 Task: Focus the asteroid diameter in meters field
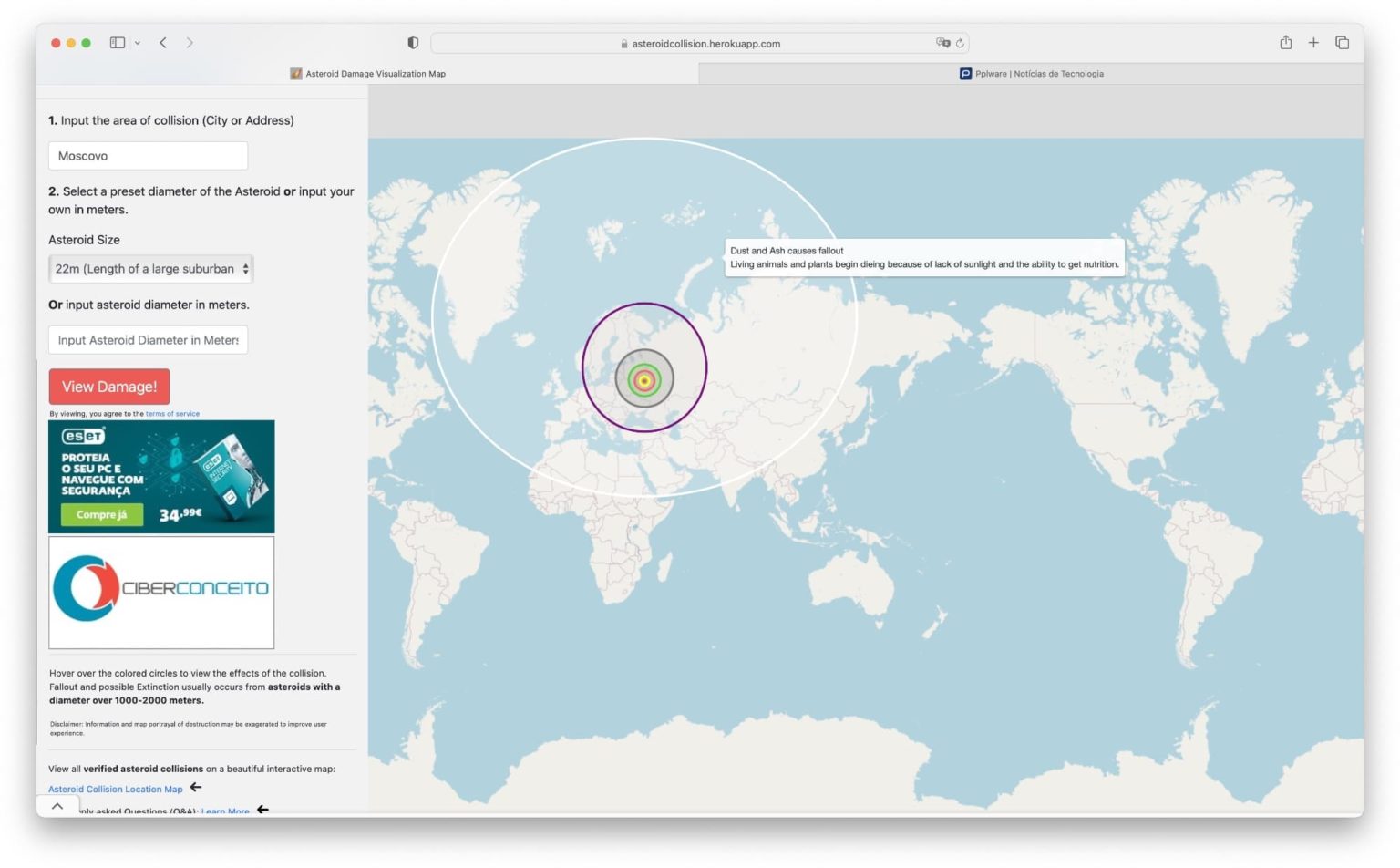point(148,340)
